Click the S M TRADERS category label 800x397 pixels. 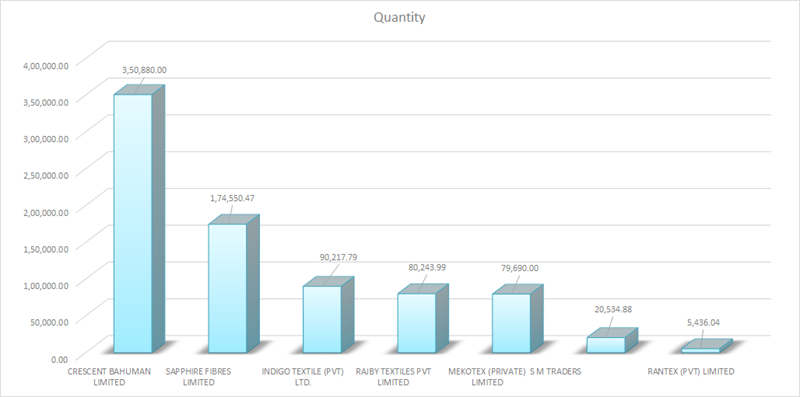(556, 371)
